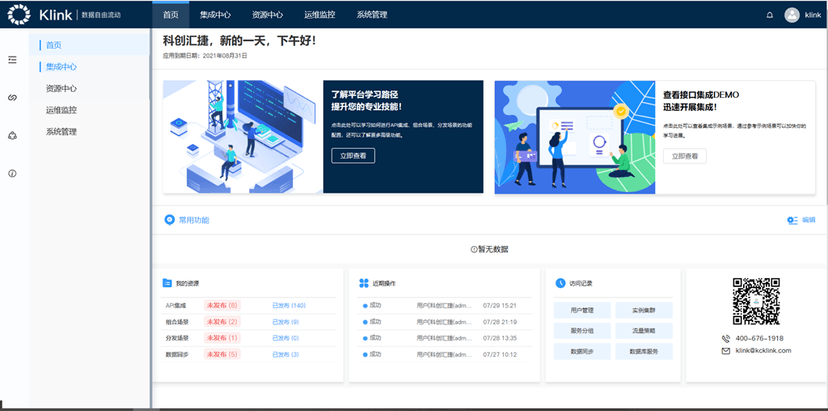
Task: Click the user avatar icon
Action: 792,15
